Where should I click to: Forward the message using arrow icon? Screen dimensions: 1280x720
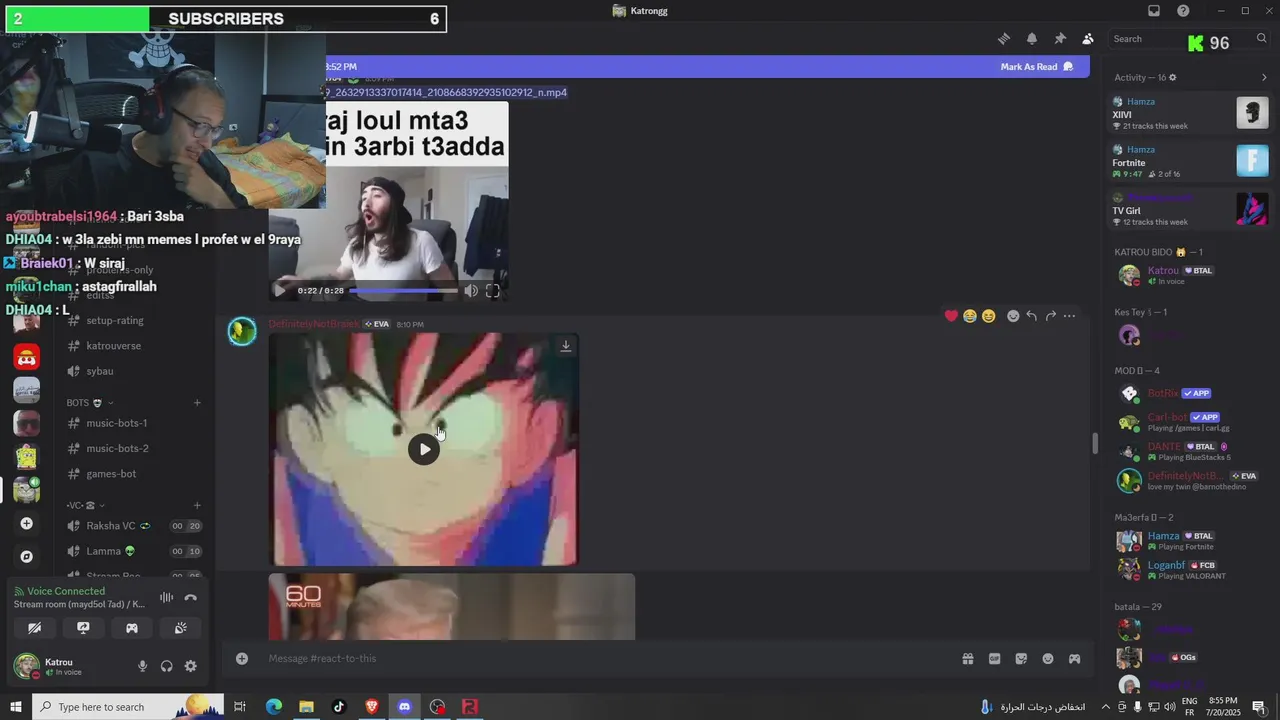(1050, 316)
